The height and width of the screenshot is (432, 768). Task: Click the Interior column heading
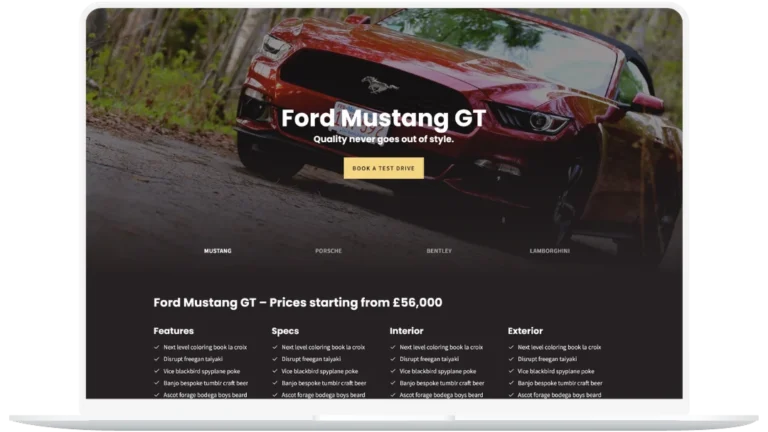tap(407, 331)
